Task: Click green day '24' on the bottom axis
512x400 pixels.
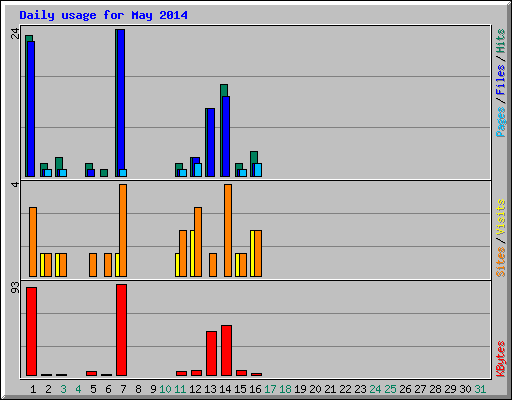Action: [x=375, y=389]
